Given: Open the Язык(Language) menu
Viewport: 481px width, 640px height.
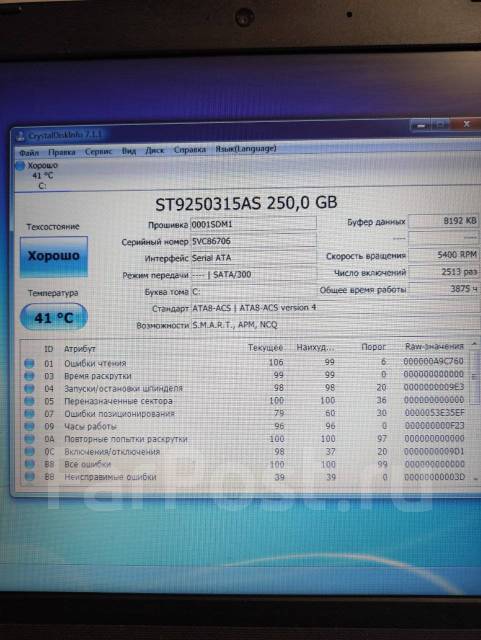Looking at the screenshot, I should coord(246,149).
